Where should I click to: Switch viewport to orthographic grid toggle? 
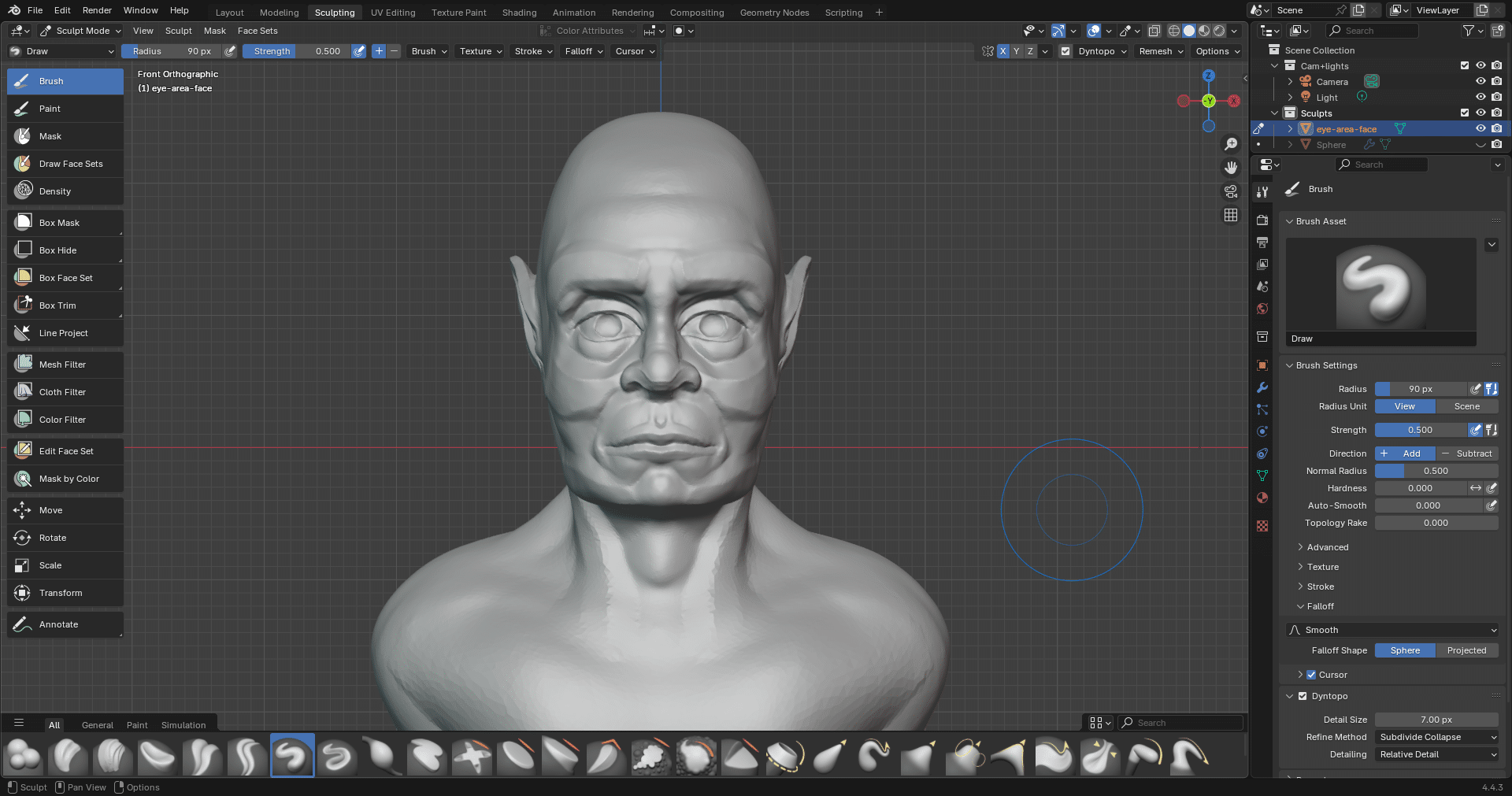click(1231, 215)
